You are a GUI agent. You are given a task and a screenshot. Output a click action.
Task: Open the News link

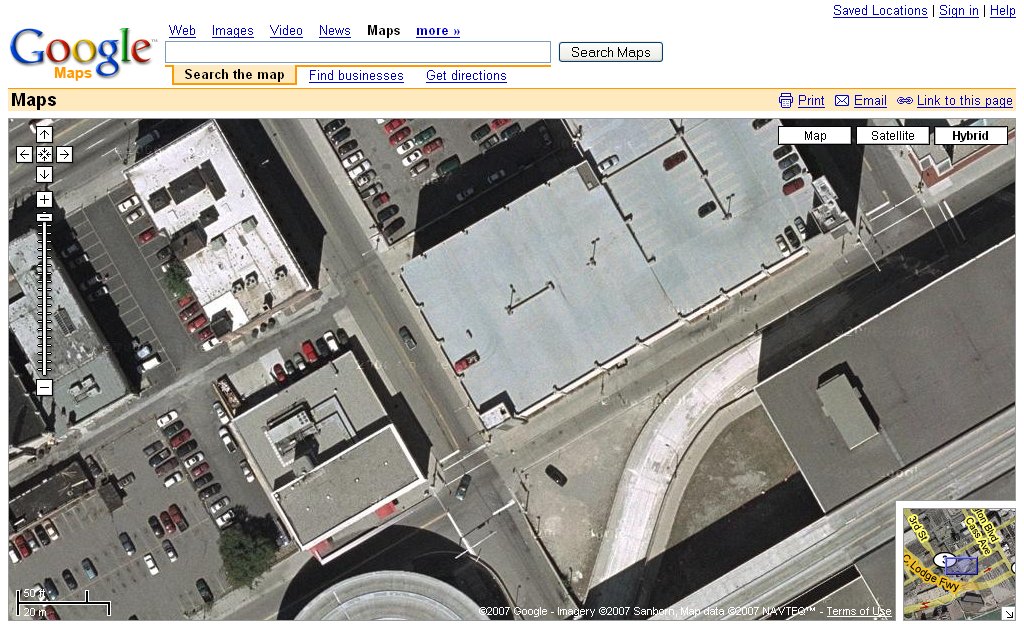(x=334, y=31)
